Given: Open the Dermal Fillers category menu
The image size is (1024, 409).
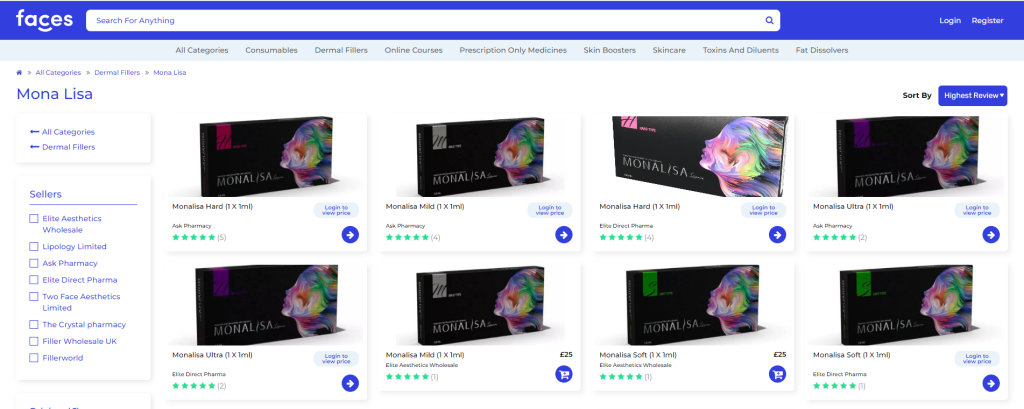Looking at the screenshot, I should 315,50.
